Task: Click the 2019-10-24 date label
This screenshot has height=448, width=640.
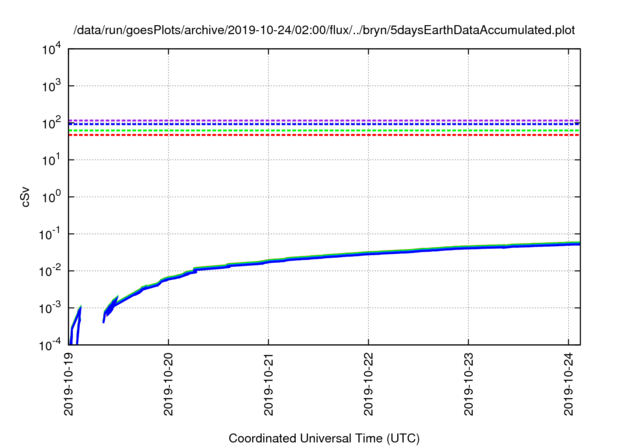Action: (569, 384)
